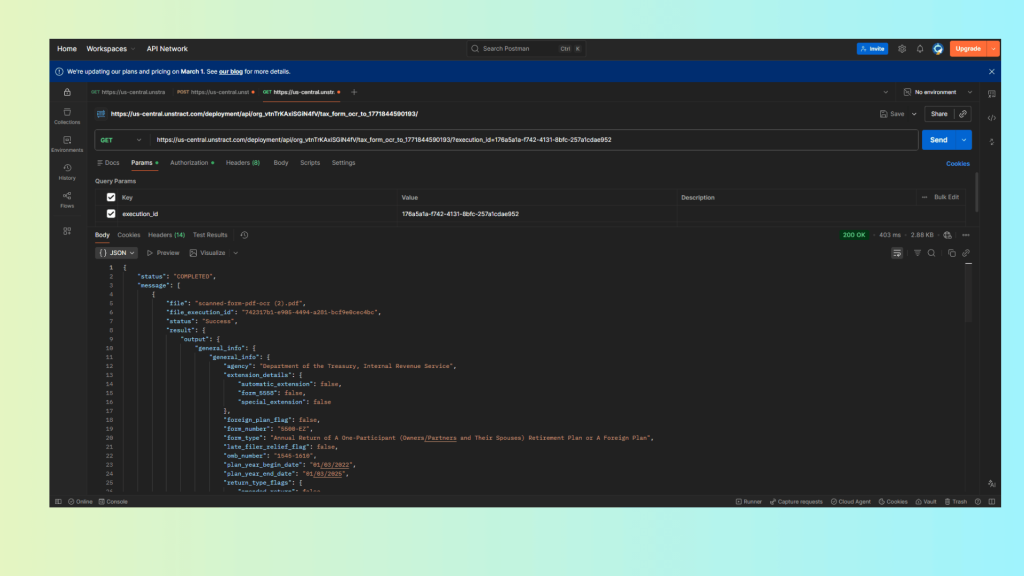
Task: Click the notifications bell icon
Action: [x=919, y=48]
